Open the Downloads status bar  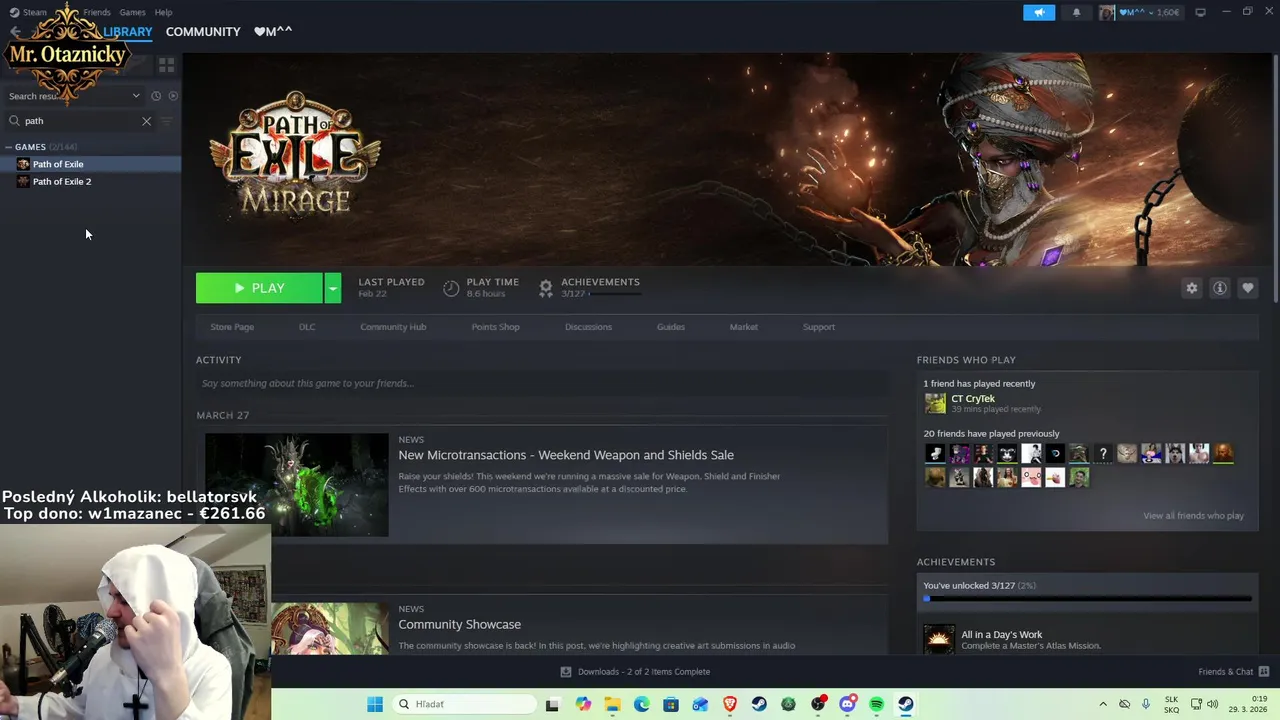(636, 672)
